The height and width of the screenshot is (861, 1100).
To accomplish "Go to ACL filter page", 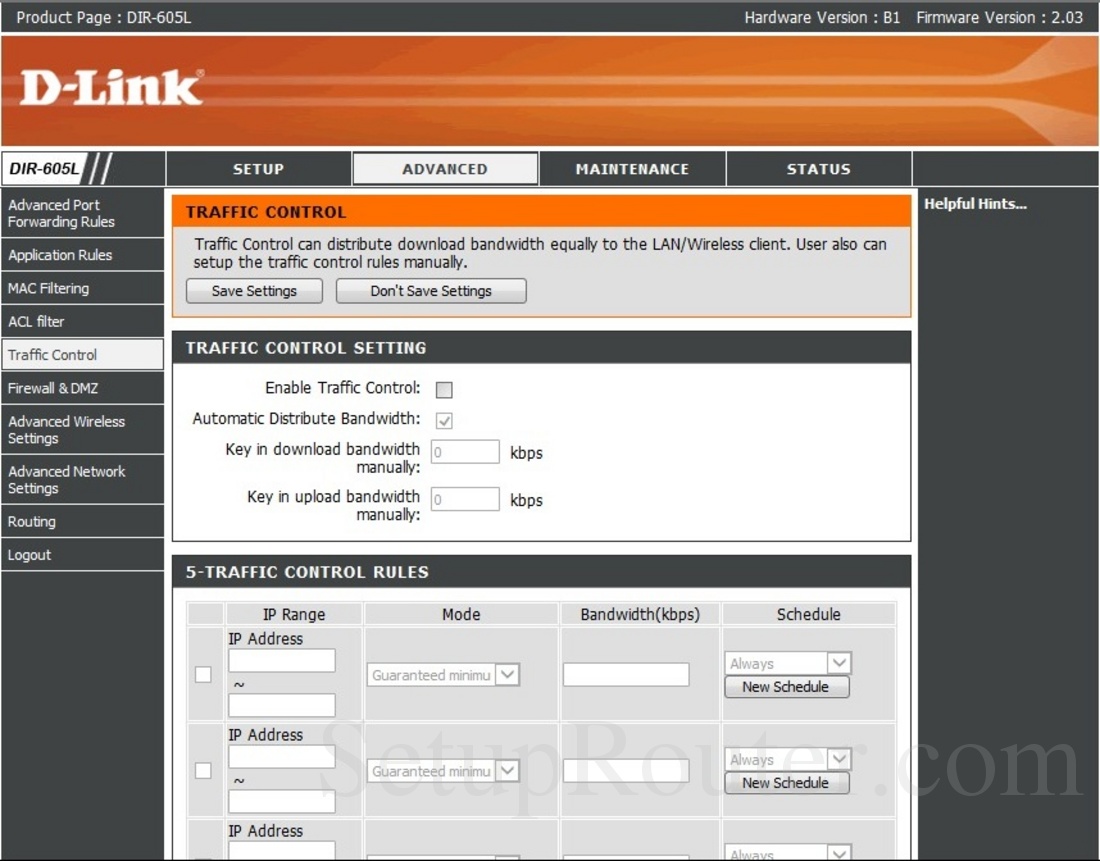I will pyautogui.click(x=82, y=321).
